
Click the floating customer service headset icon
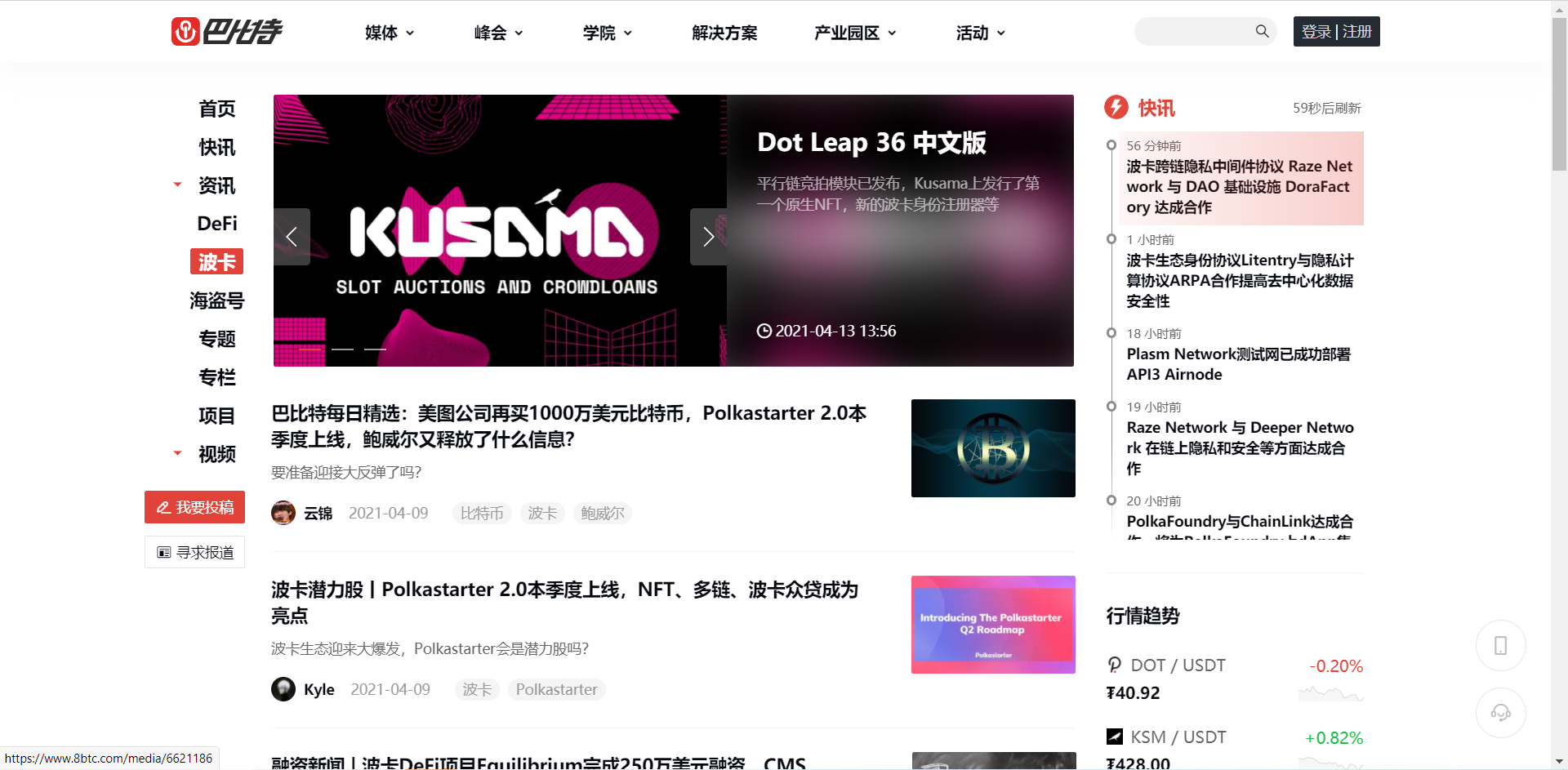1501,712
